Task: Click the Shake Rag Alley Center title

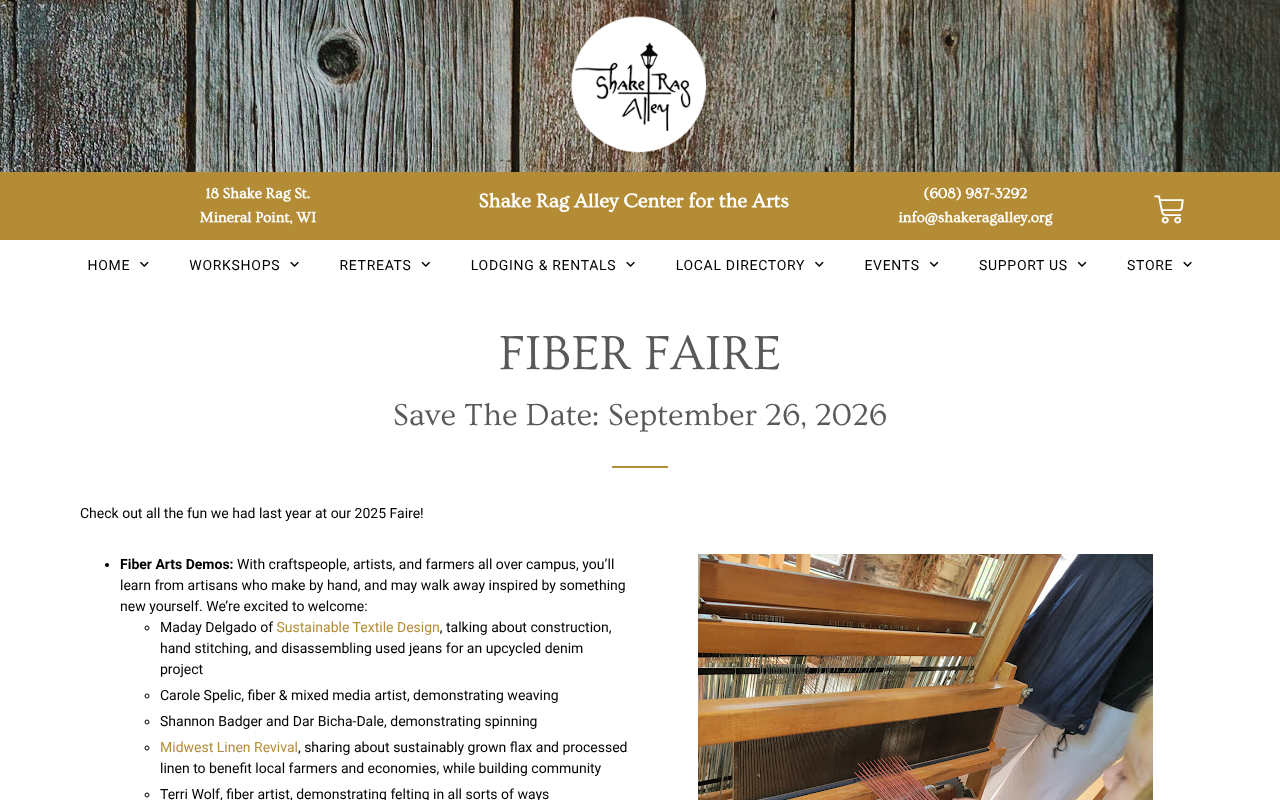Action: coord(634,201)
